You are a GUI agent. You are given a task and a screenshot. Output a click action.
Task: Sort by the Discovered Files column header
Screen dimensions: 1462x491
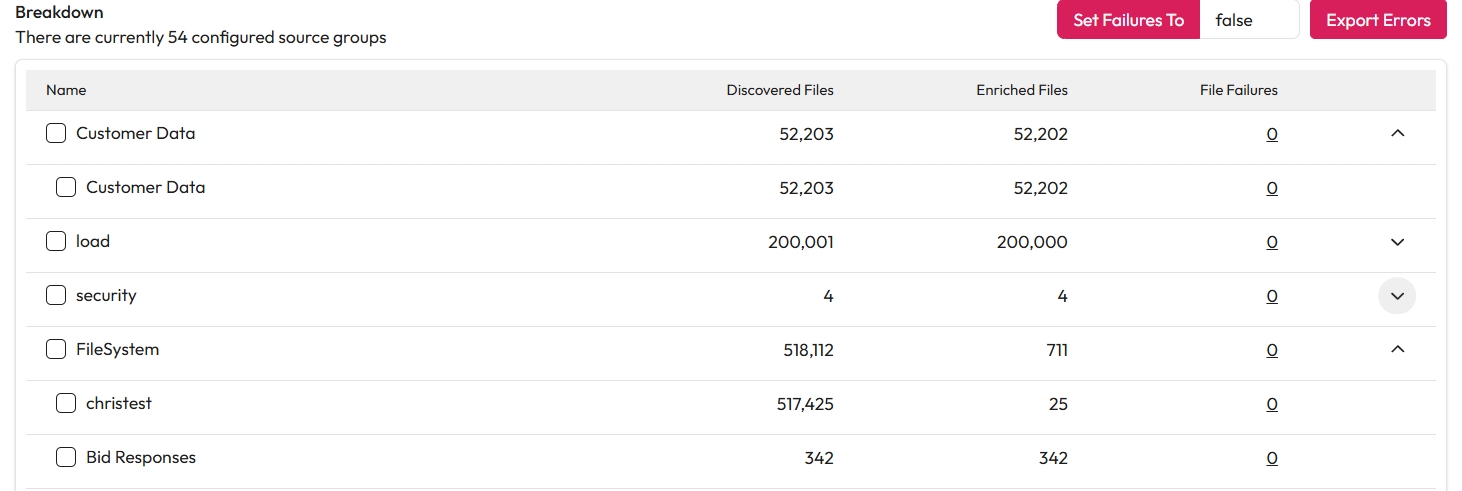(x=779, y=90)
